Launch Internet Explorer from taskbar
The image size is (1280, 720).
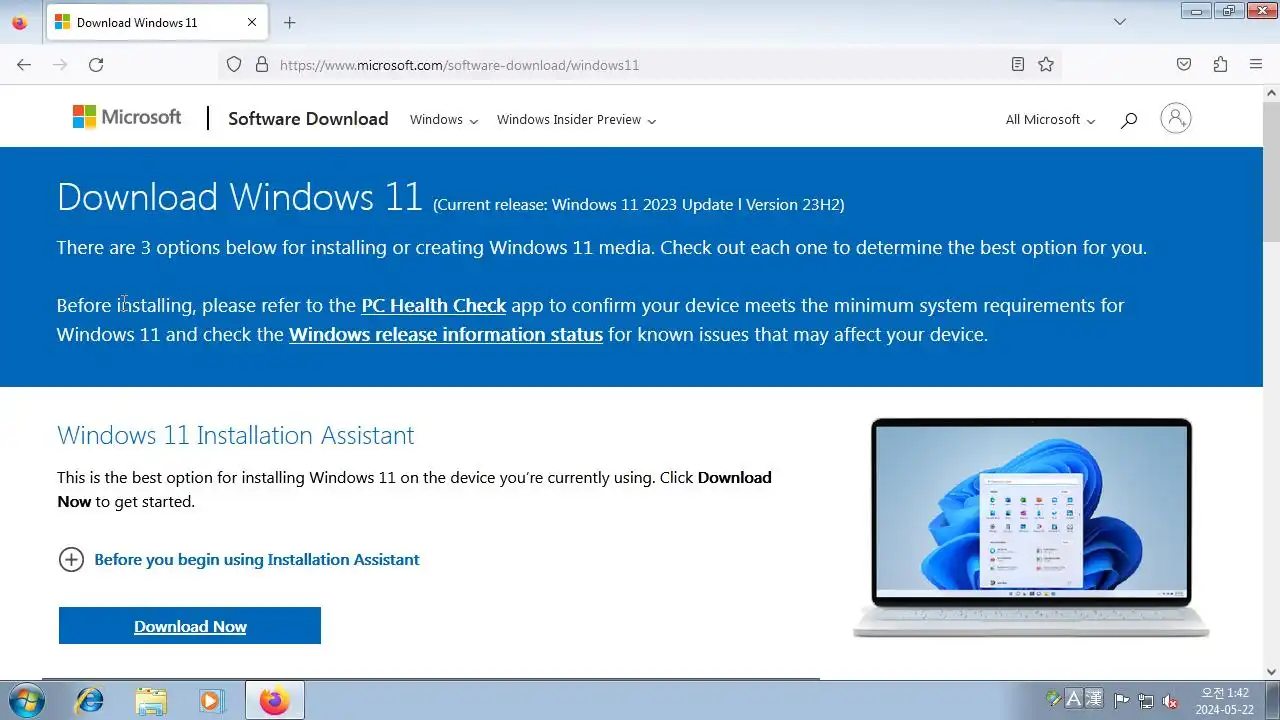[89, 700]
